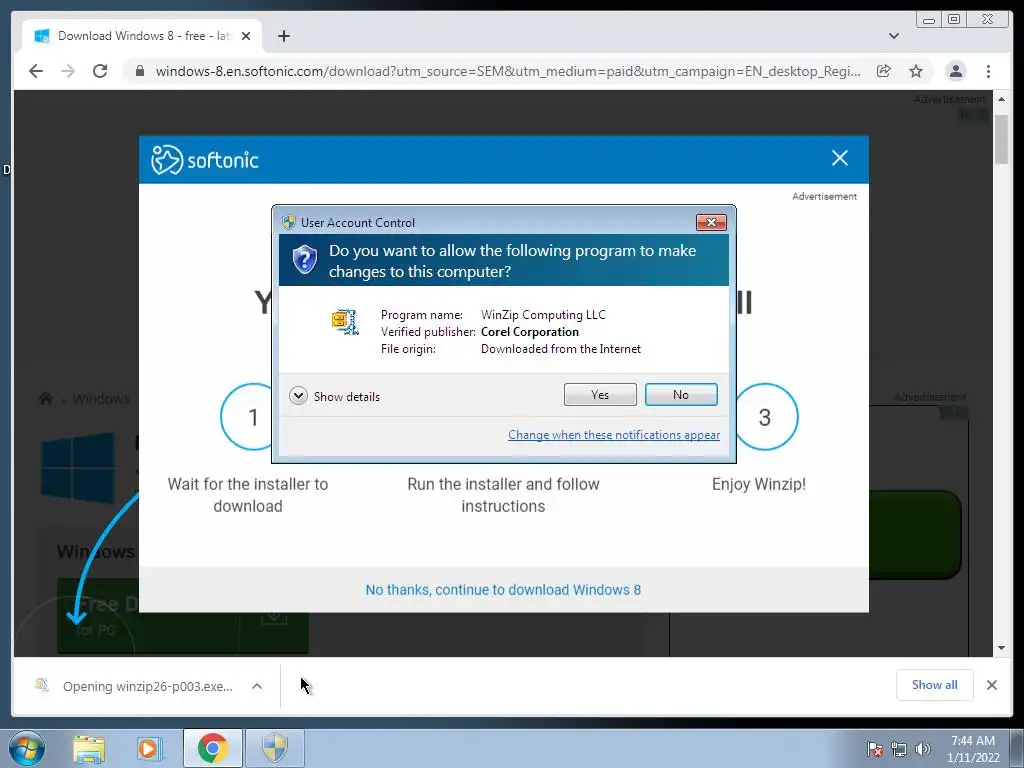Image resolution: width=1024 pixels, height=768 pixels.
Task: Go back in Chrome
Action: (x=36, y=71)
